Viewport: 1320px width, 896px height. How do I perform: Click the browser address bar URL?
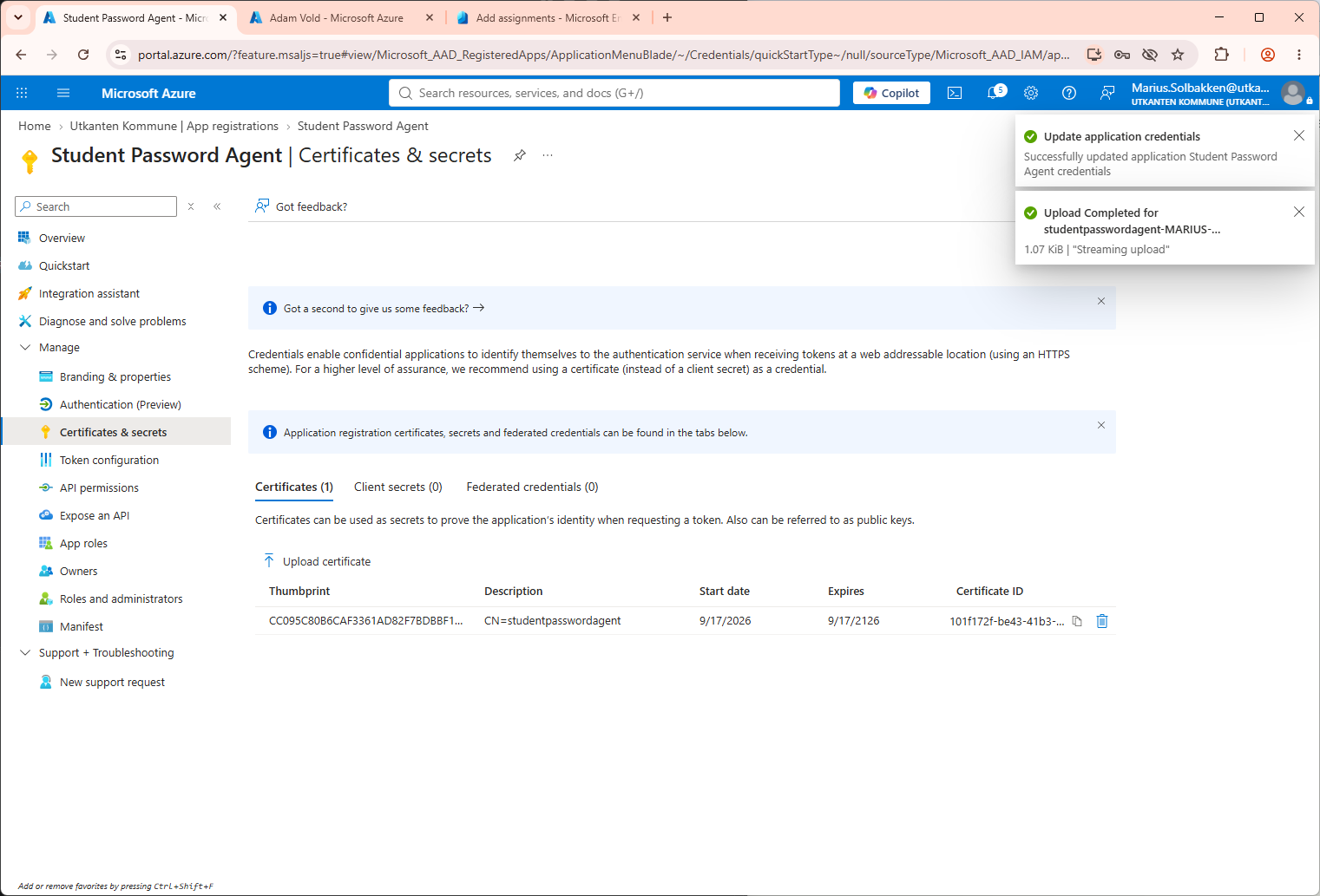click(603, 55)
